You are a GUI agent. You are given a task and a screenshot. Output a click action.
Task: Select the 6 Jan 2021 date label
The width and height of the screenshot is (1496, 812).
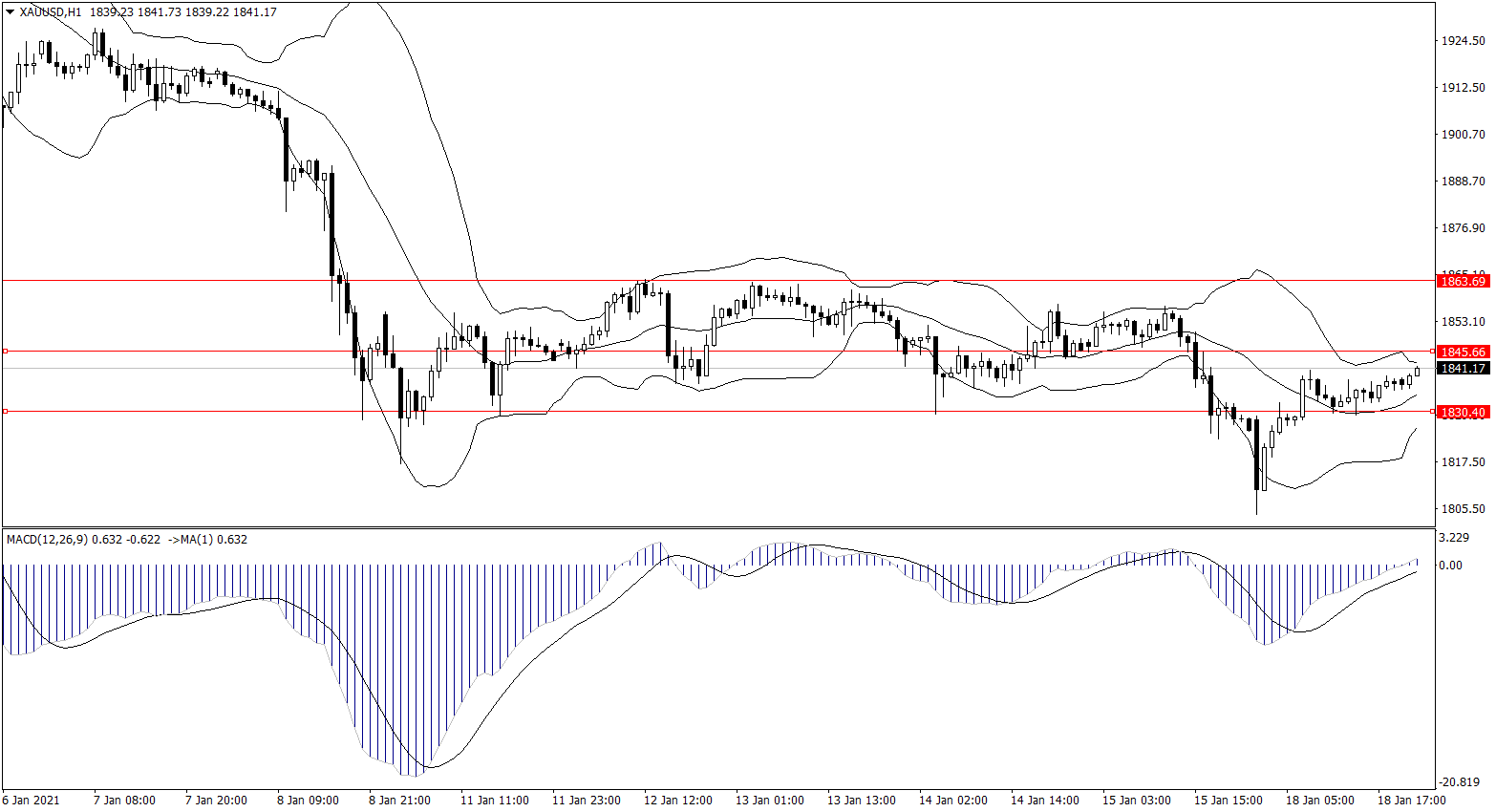click(32, 801)
